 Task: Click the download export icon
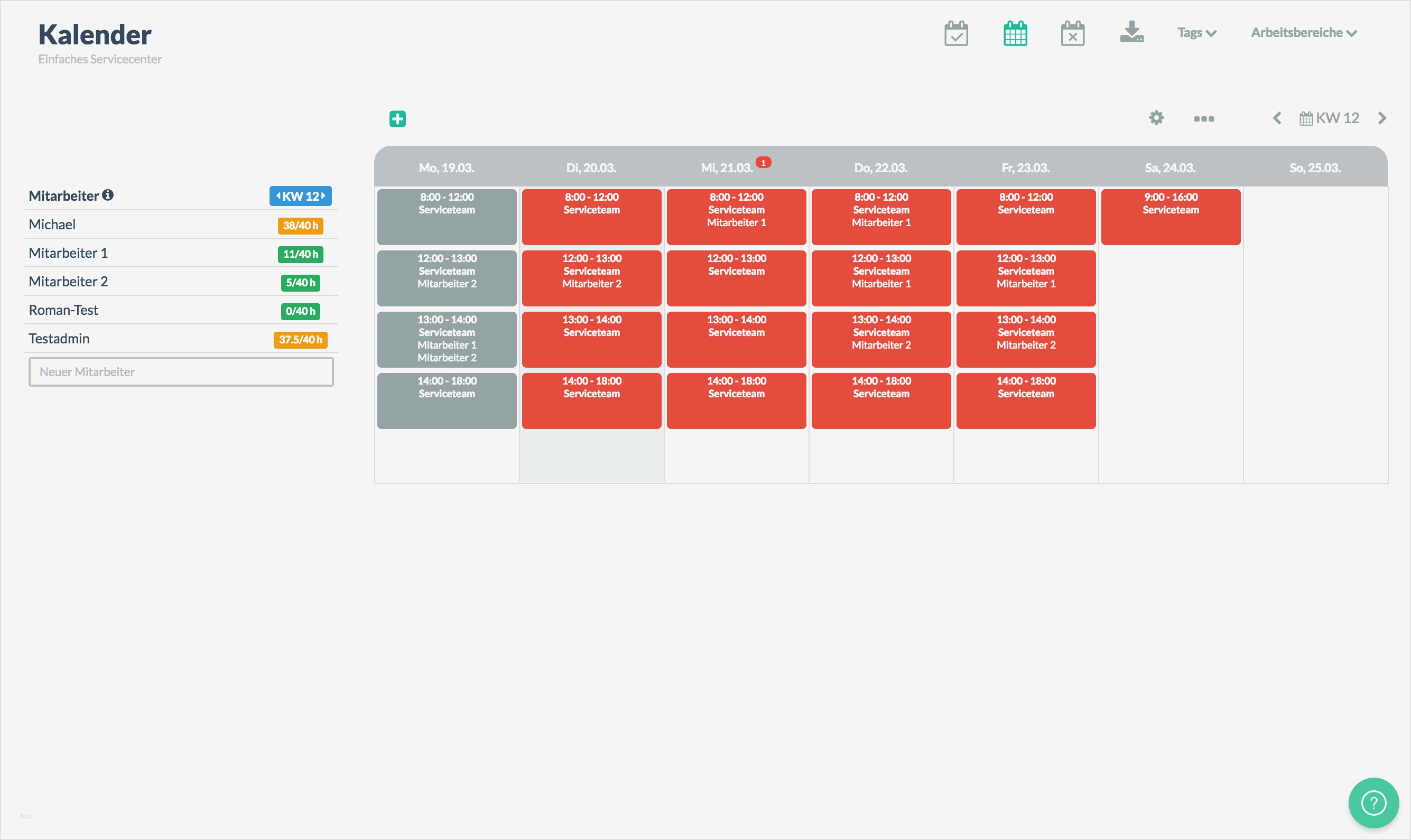[x=1132, y=32]
